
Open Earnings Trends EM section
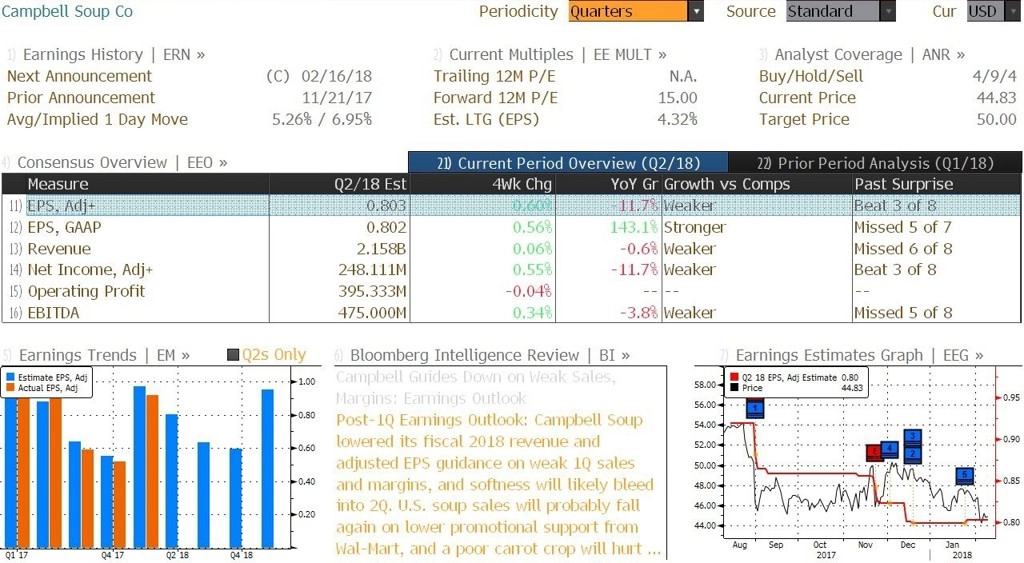[x=97, y=355]
